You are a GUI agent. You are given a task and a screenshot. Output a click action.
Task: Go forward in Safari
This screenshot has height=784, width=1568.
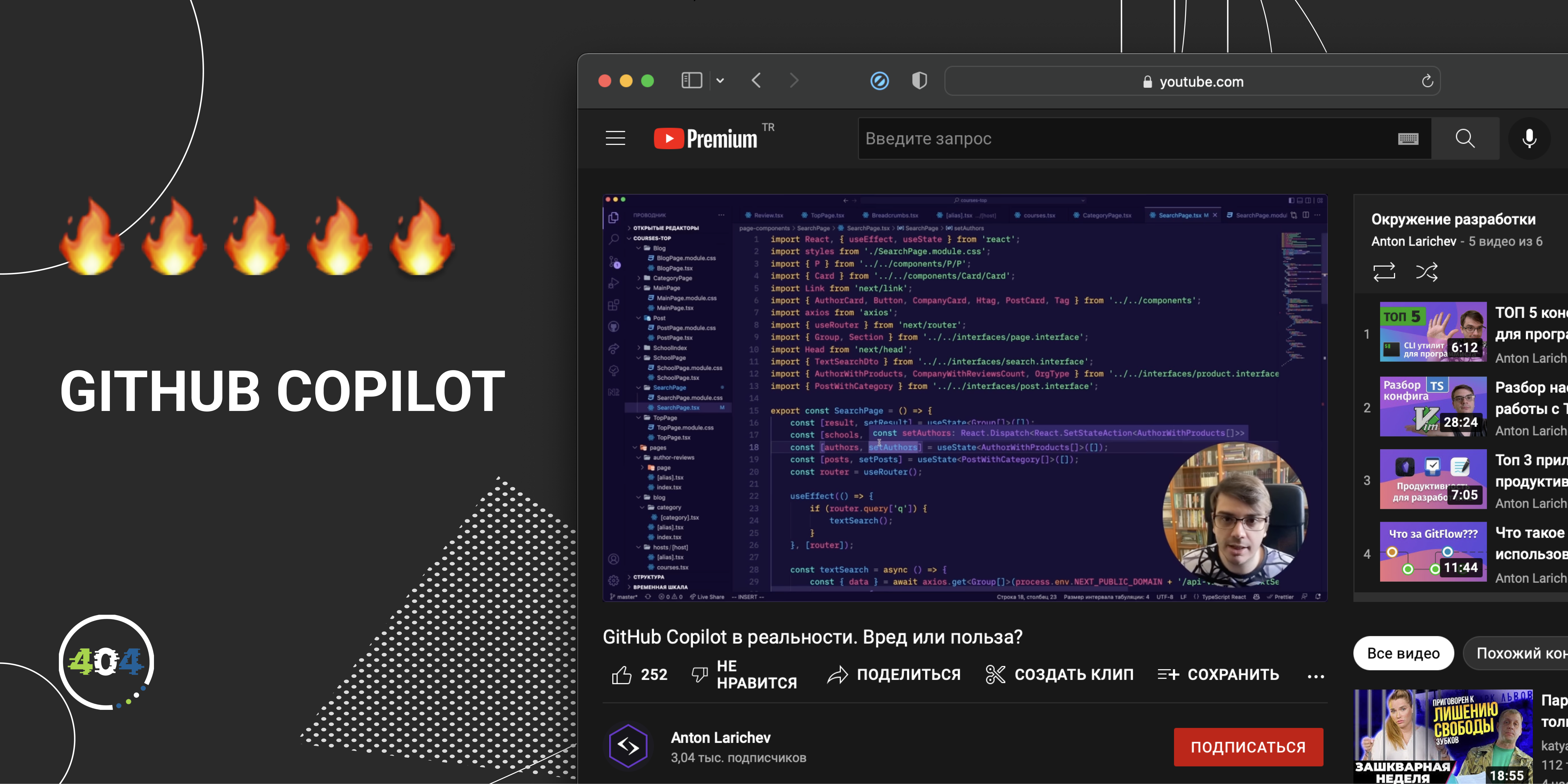pos(794,80)
